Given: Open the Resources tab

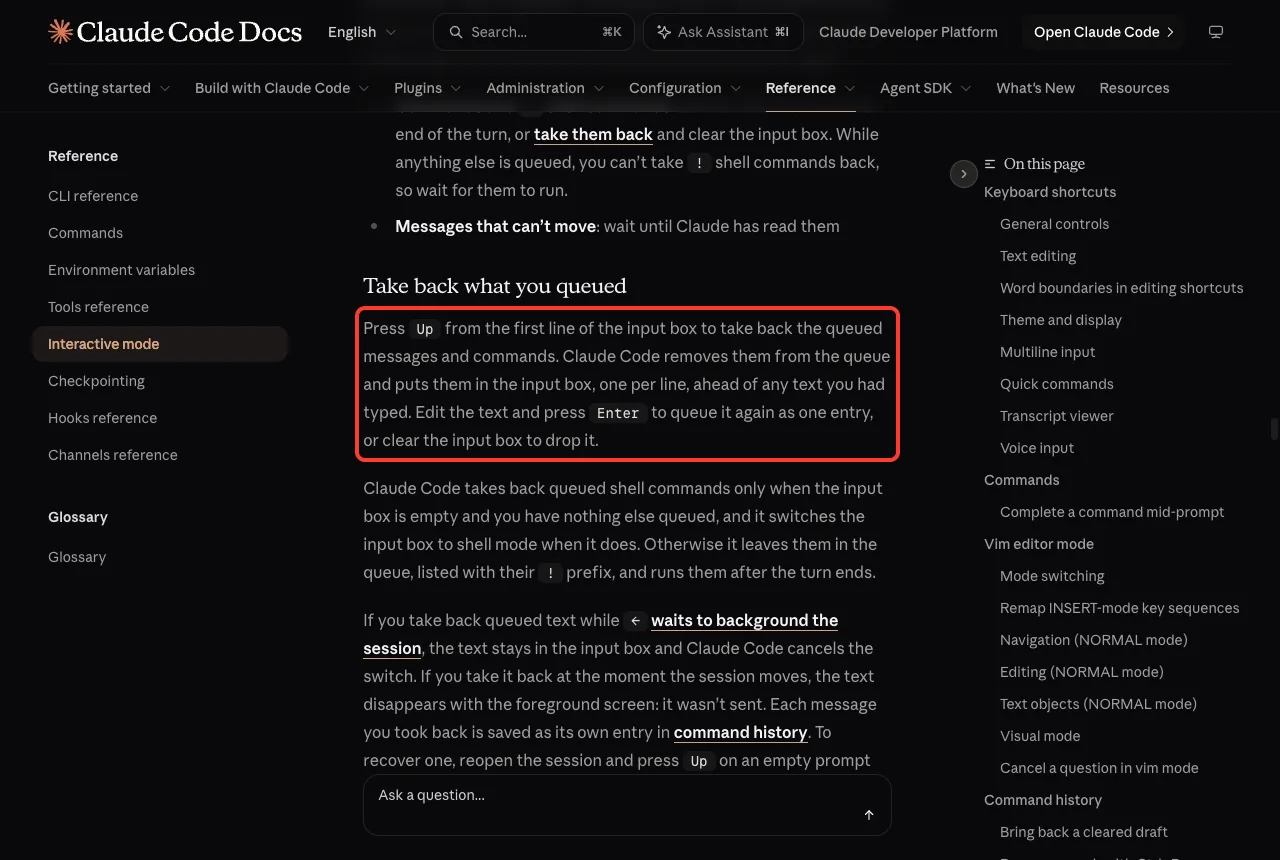Looking at the screenshot, I should 1134,88.
